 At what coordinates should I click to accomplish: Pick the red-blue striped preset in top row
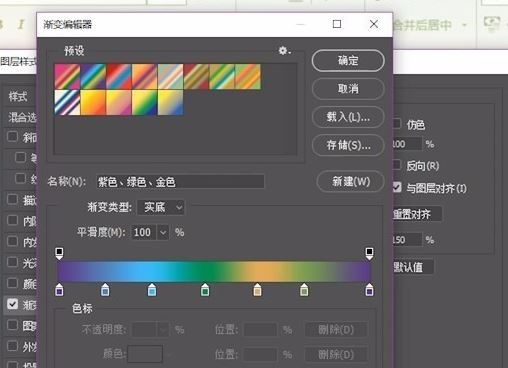(119, 77)
